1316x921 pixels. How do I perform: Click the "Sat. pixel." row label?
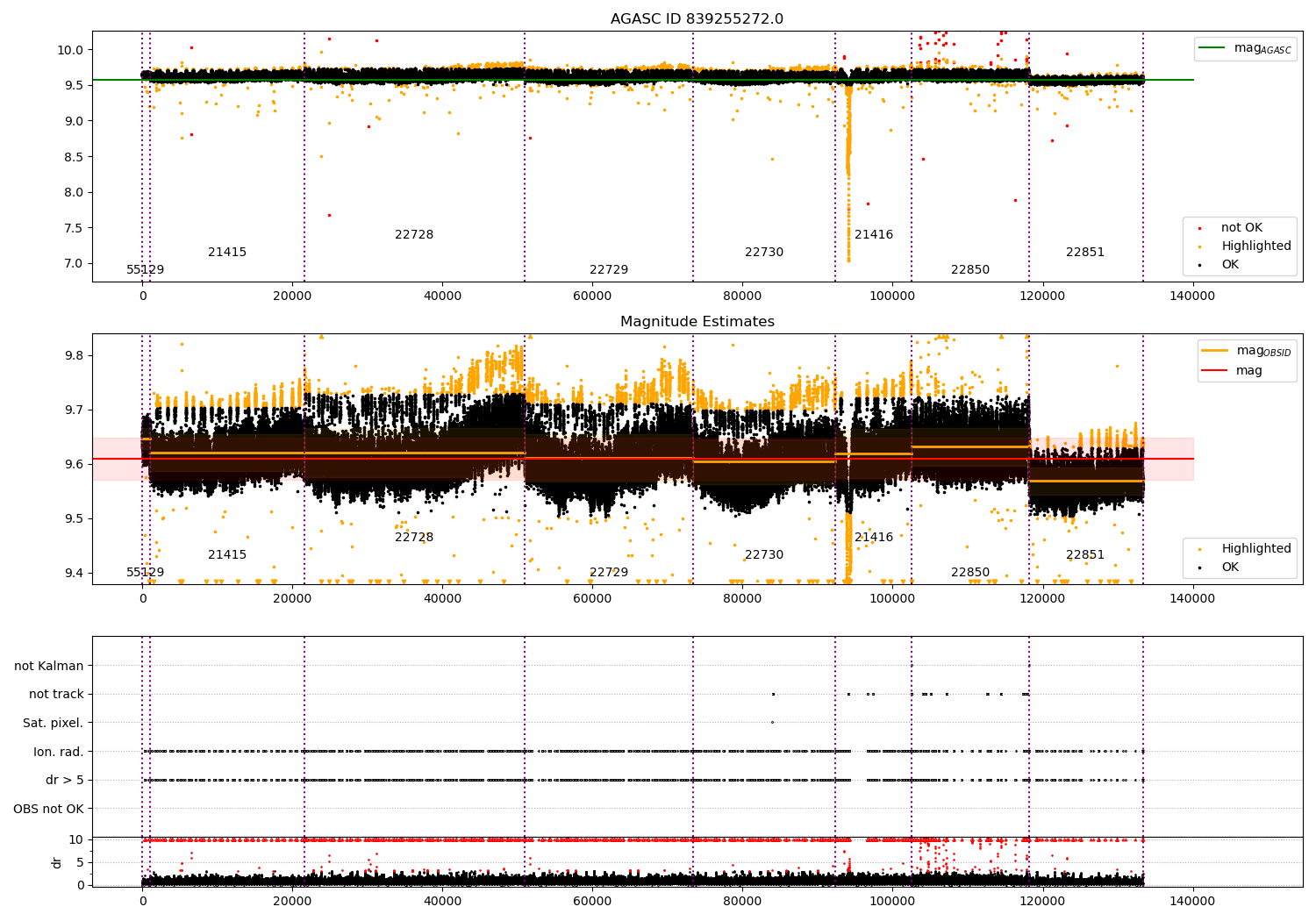coord(54,724)
